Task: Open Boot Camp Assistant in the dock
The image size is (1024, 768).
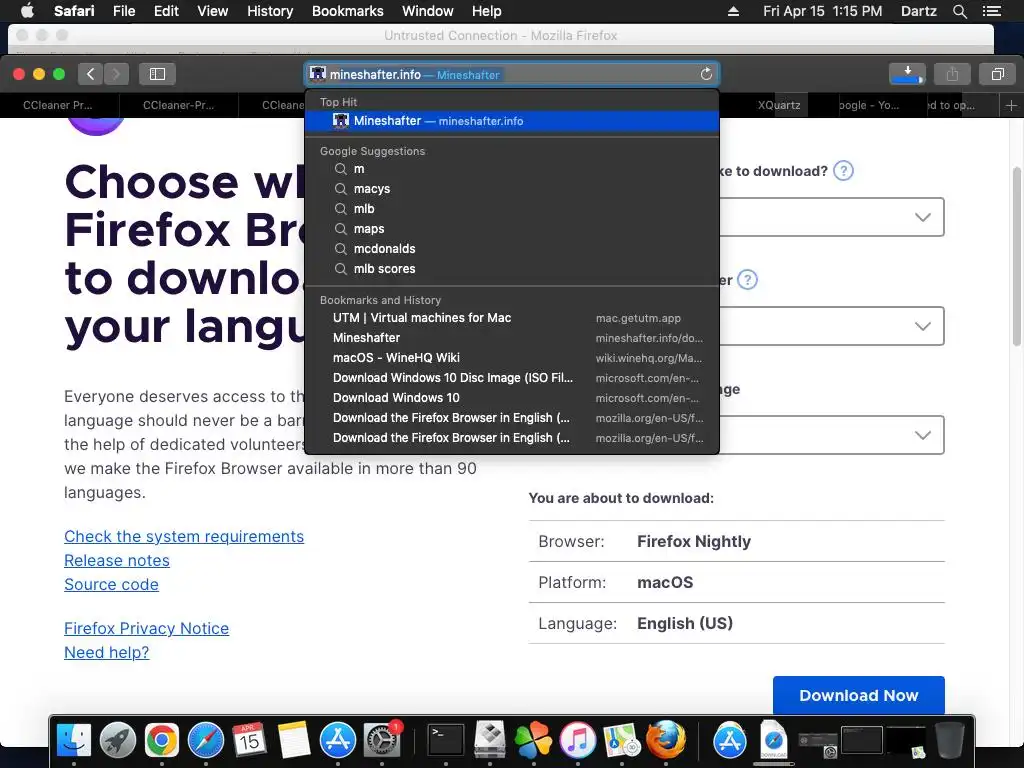Action: (490, 741)
